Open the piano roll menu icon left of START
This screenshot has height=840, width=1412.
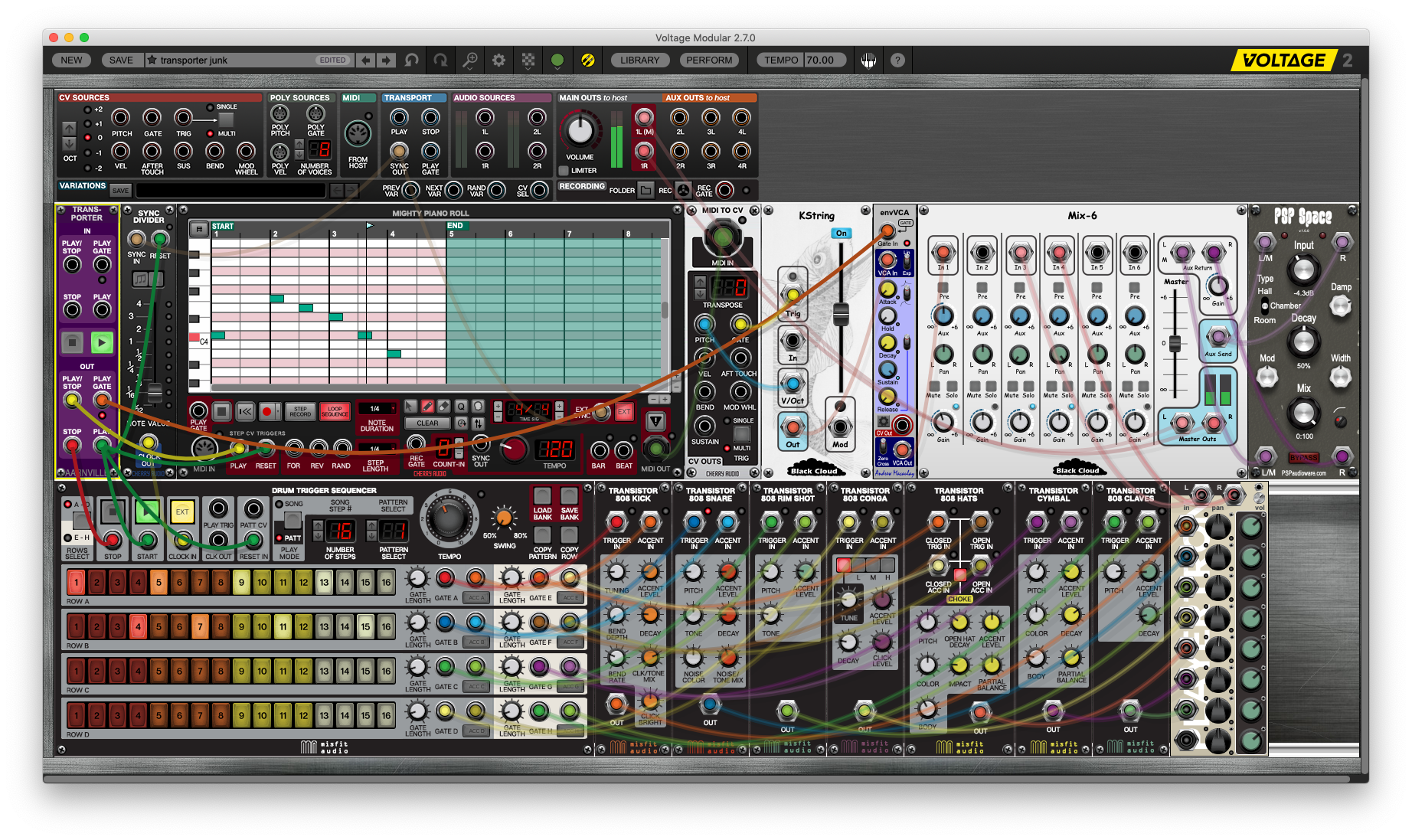[x=198, y=228]
